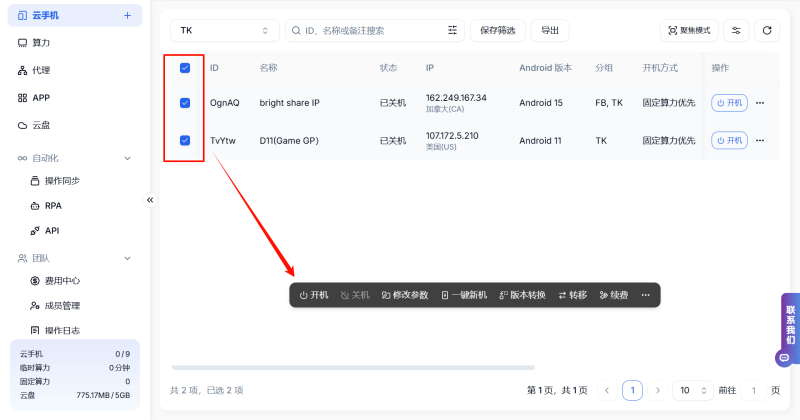800x420 pixels.
Task: Open the 云手机 menu item
Action: tap(74, 16)
